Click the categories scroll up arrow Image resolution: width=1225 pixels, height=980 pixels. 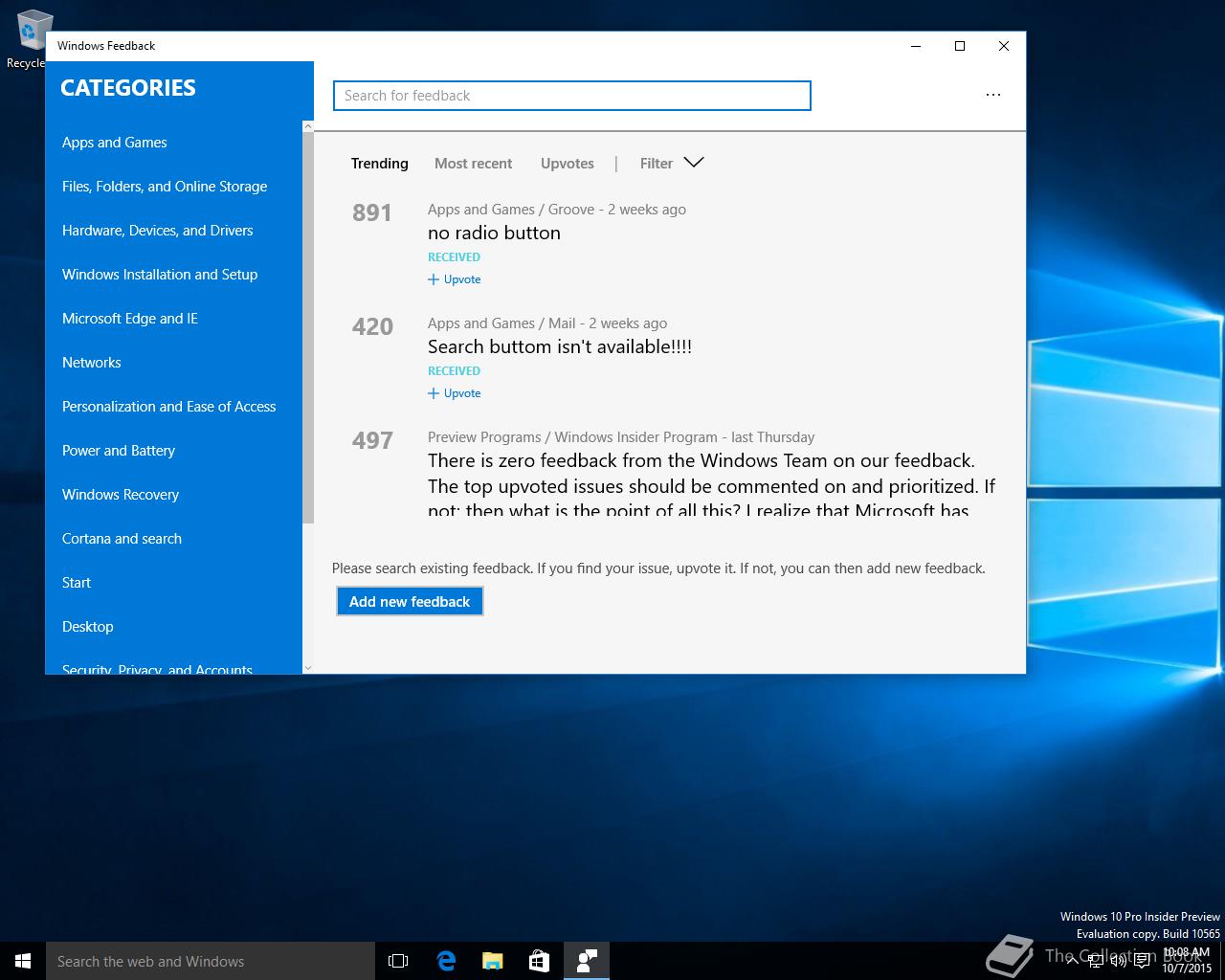pos(307,126)
